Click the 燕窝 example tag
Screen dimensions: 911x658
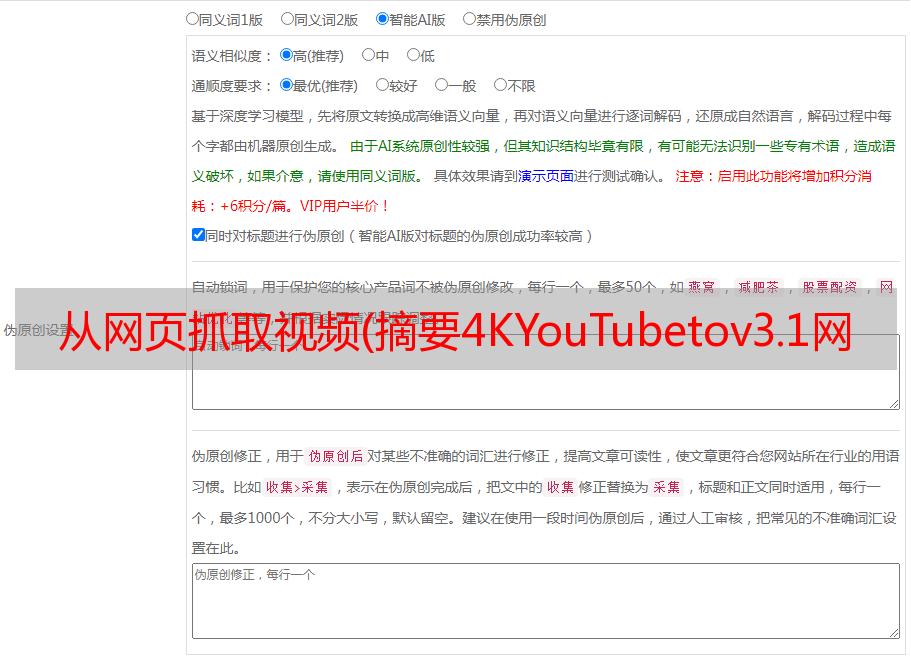pyautogui.click(x=701, y=287)
